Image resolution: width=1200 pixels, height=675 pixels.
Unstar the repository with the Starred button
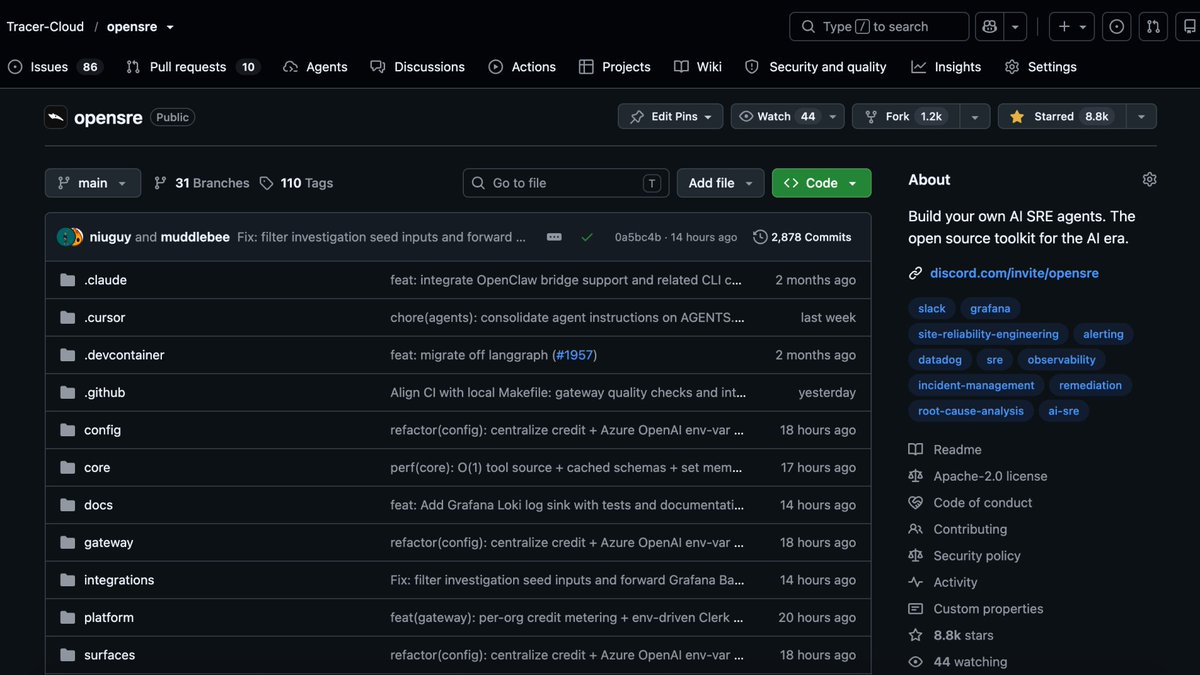pos(1061,117)
